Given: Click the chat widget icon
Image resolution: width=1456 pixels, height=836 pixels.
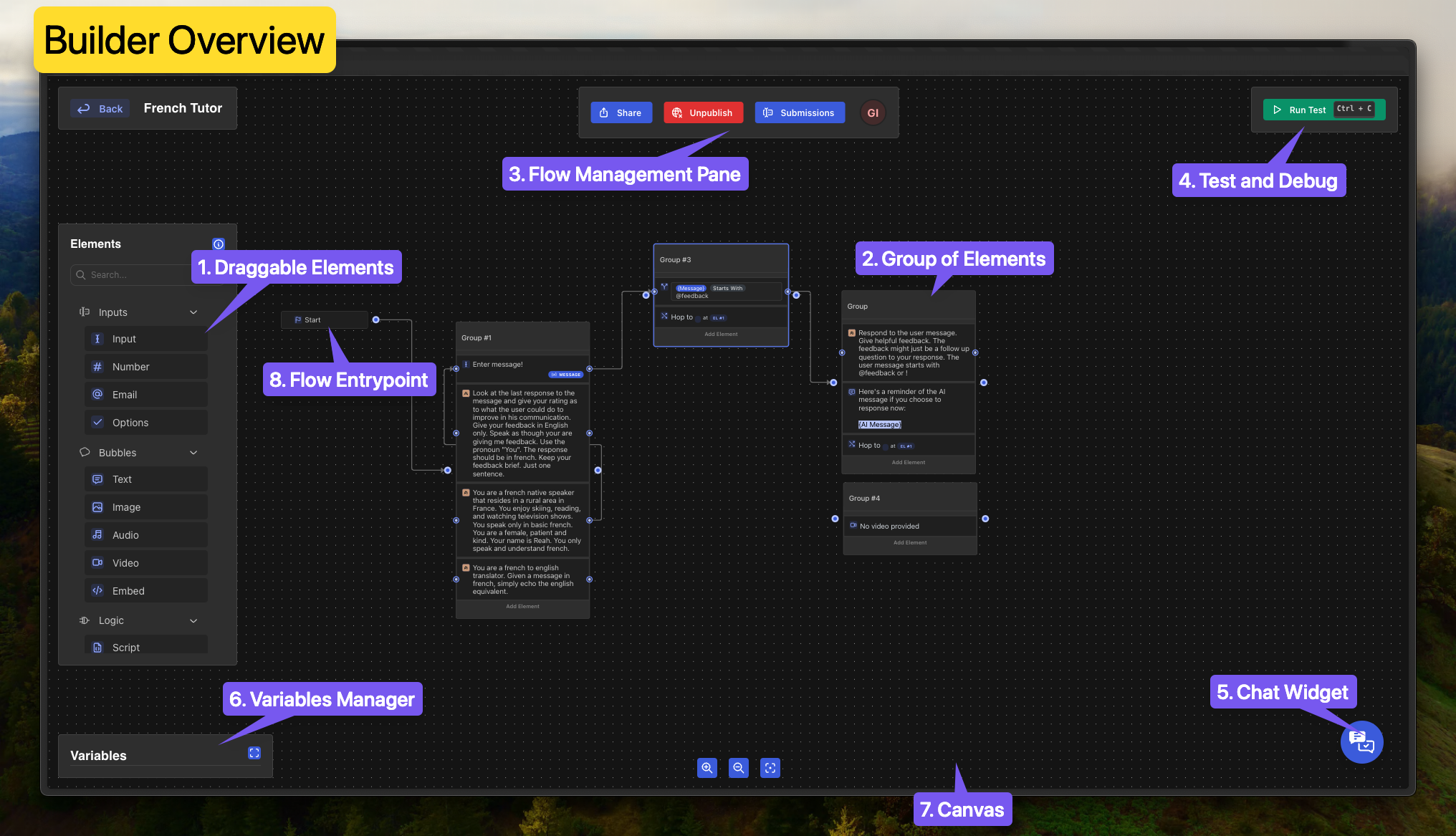Looking at the screenshot, I should tap(1361, 742).
